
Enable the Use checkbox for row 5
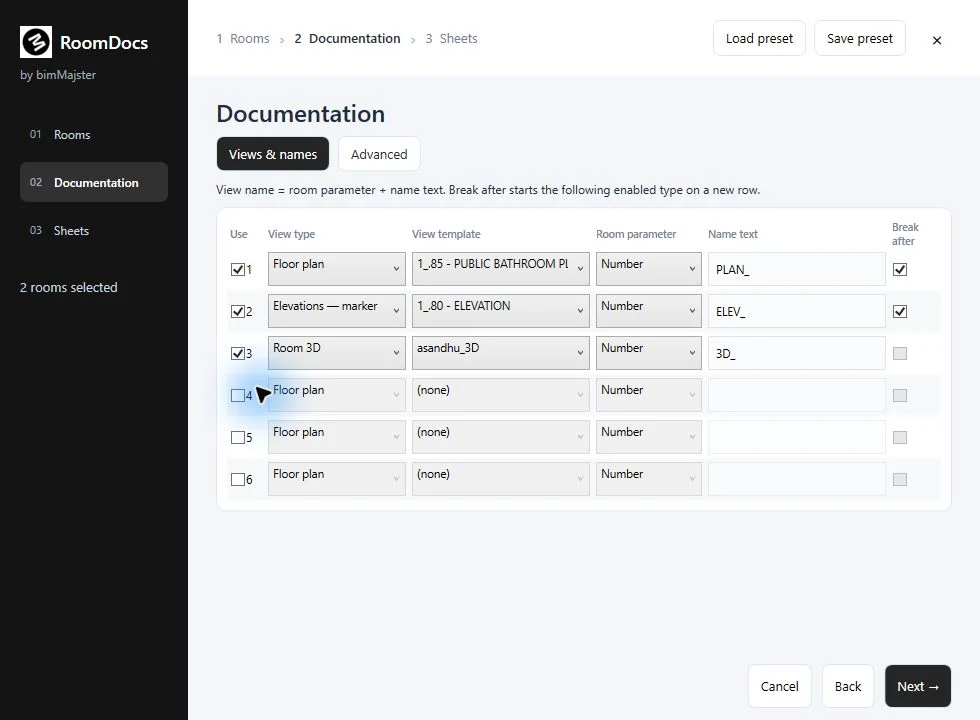pos(238,437)
